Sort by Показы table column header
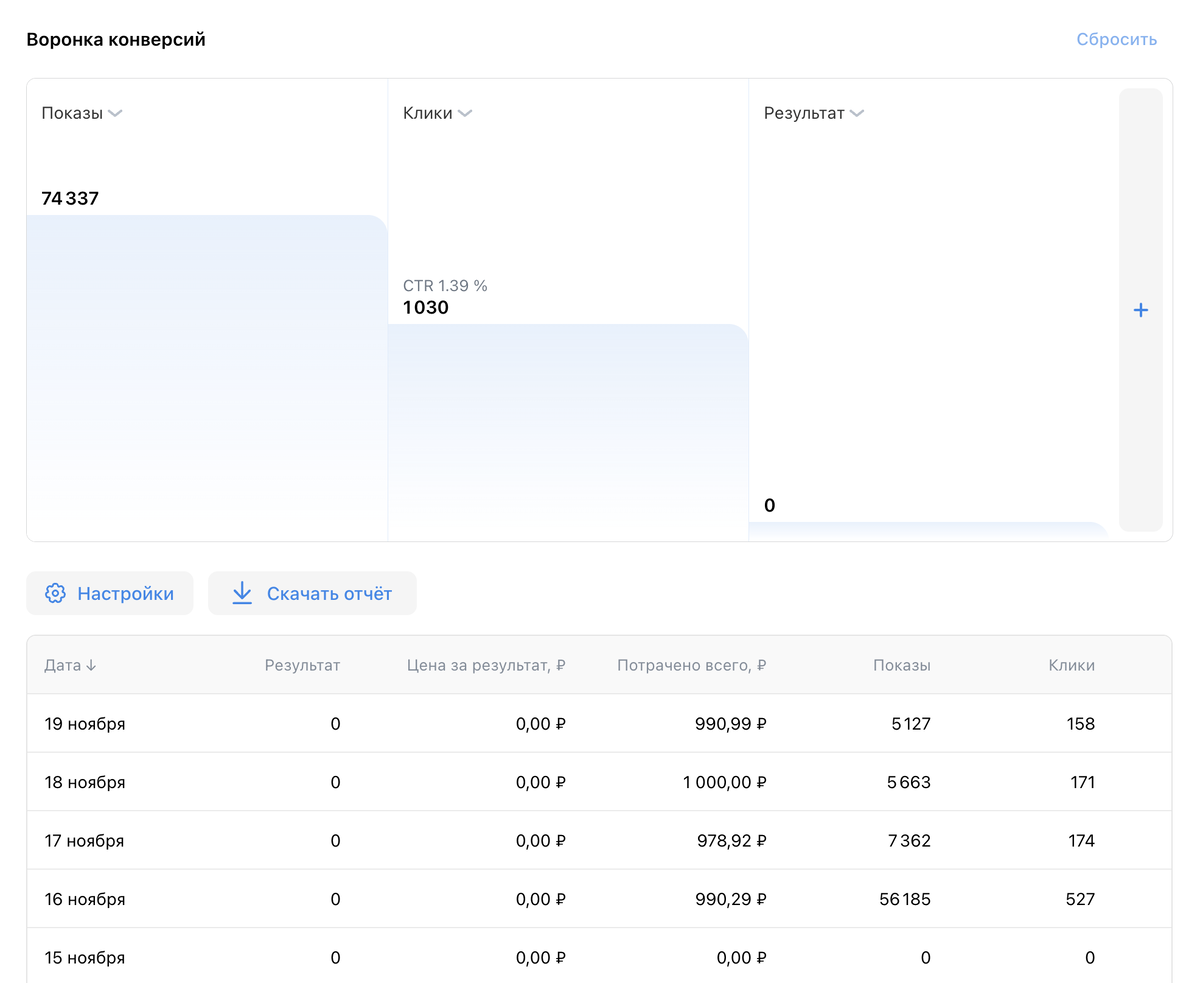 901,665
